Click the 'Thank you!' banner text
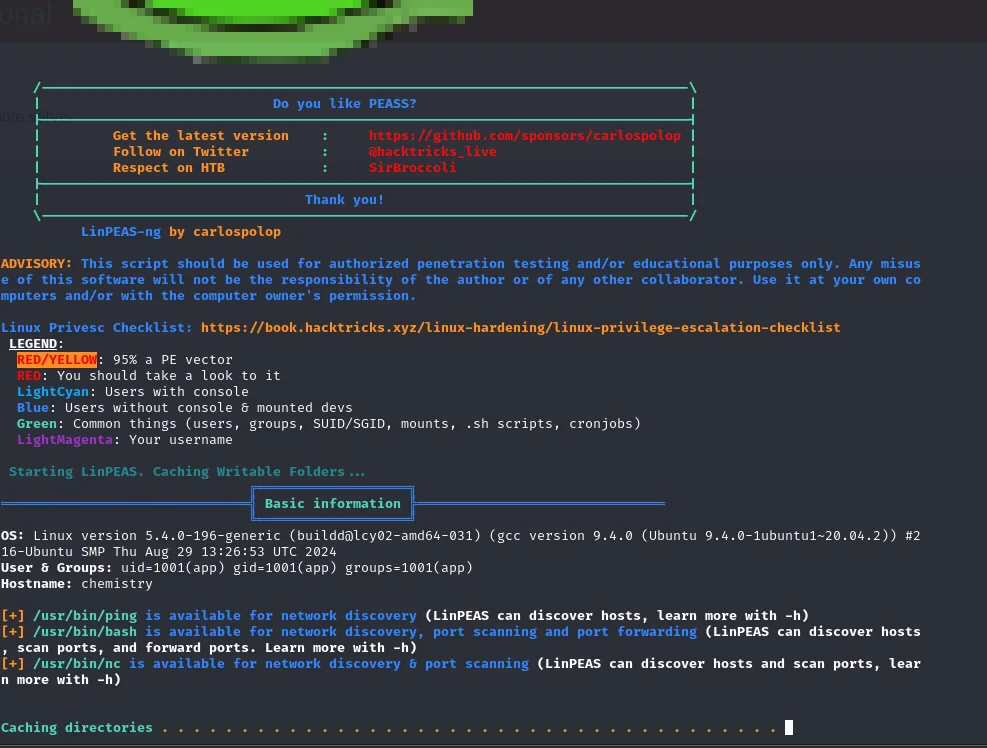 click(x=344, y=200)
